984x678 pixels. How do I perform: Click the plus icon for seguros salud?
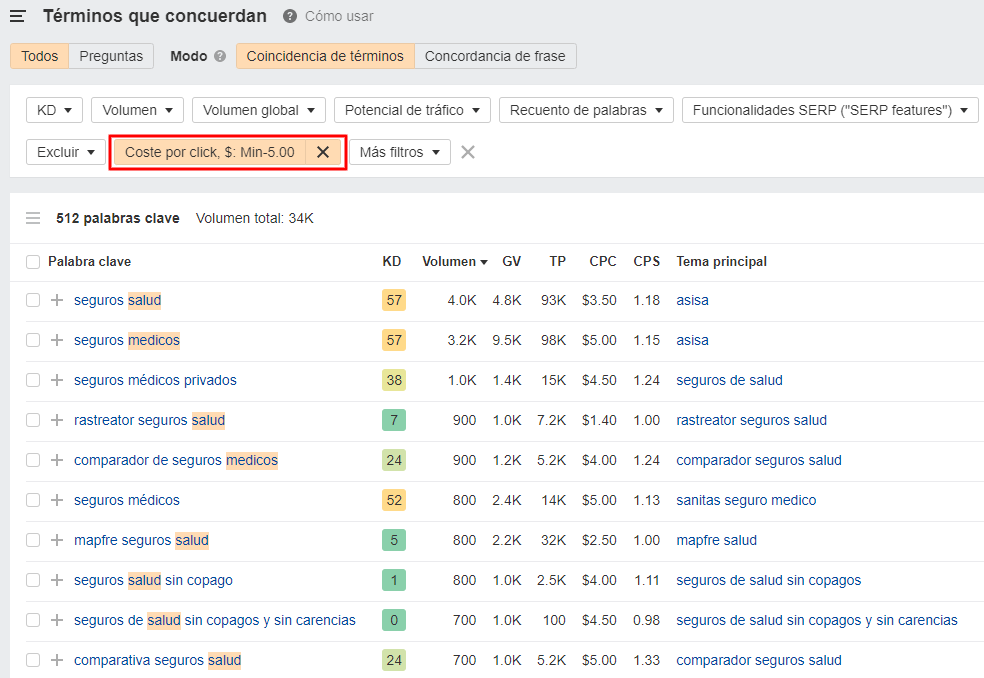pyautogui.click(x=57, y=300)
